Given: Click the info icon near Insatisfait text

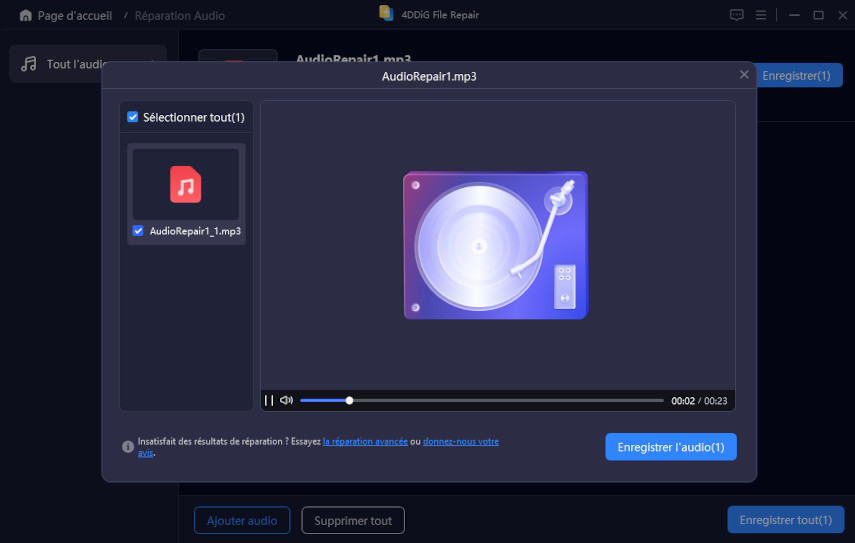Looking at the screenshot, I should 128,447.
